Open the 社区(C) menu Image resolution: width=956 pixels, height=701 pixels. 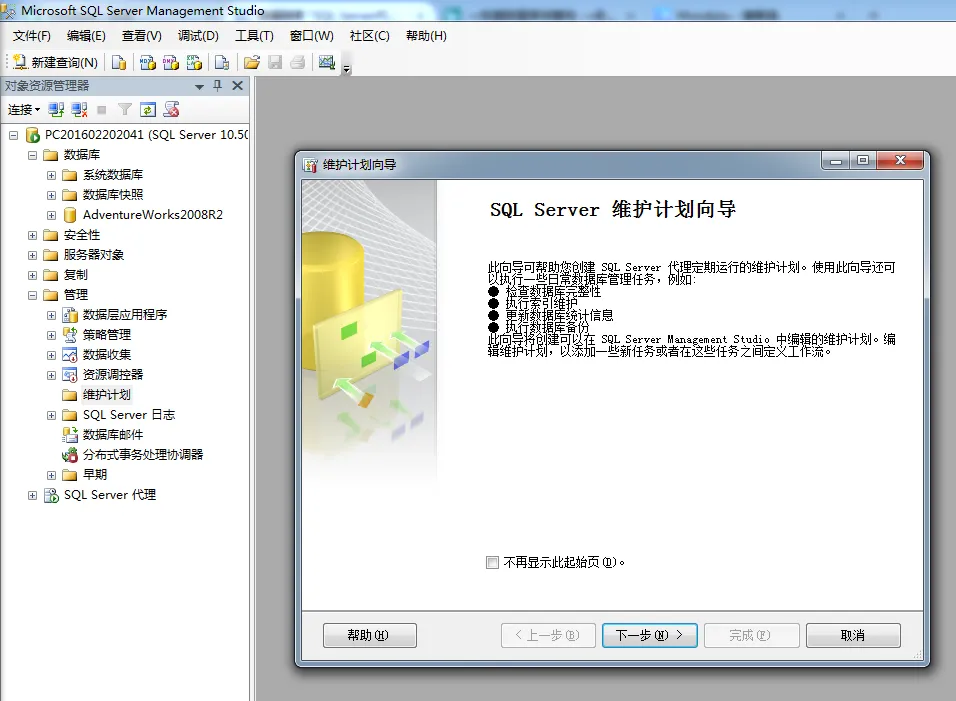(x=369, y=36)
